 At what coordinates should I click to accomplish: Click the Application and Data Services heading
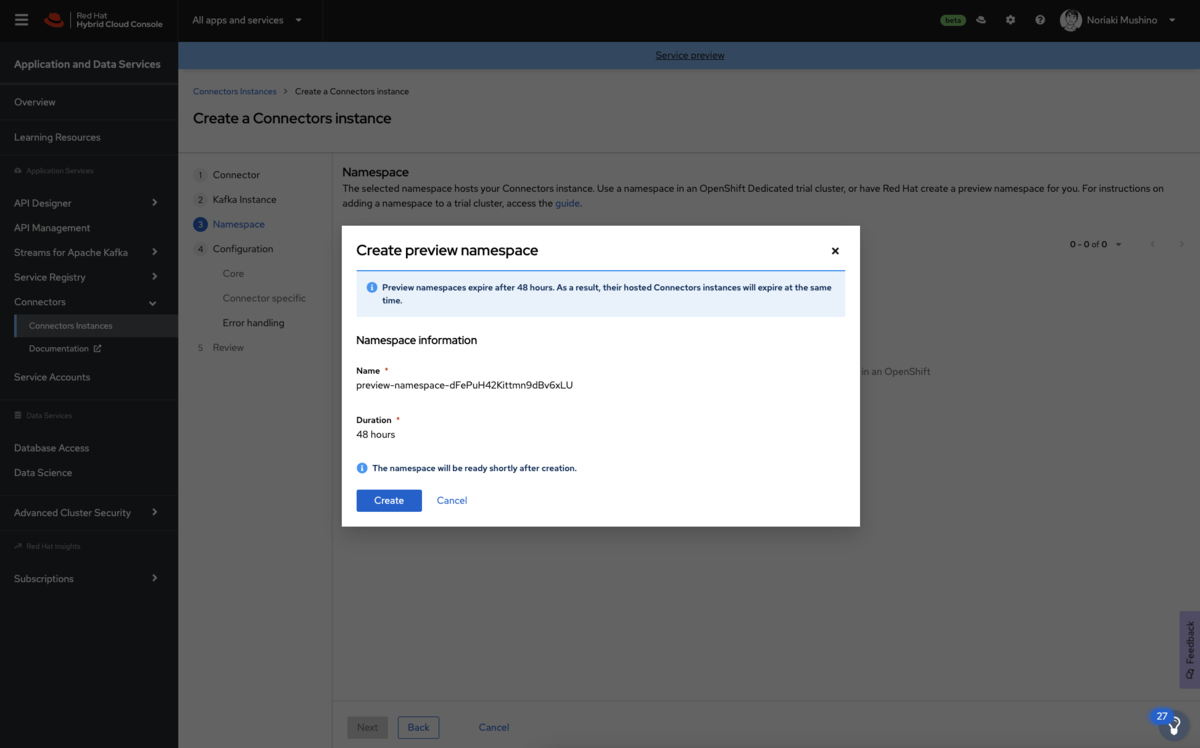[87, 64]
